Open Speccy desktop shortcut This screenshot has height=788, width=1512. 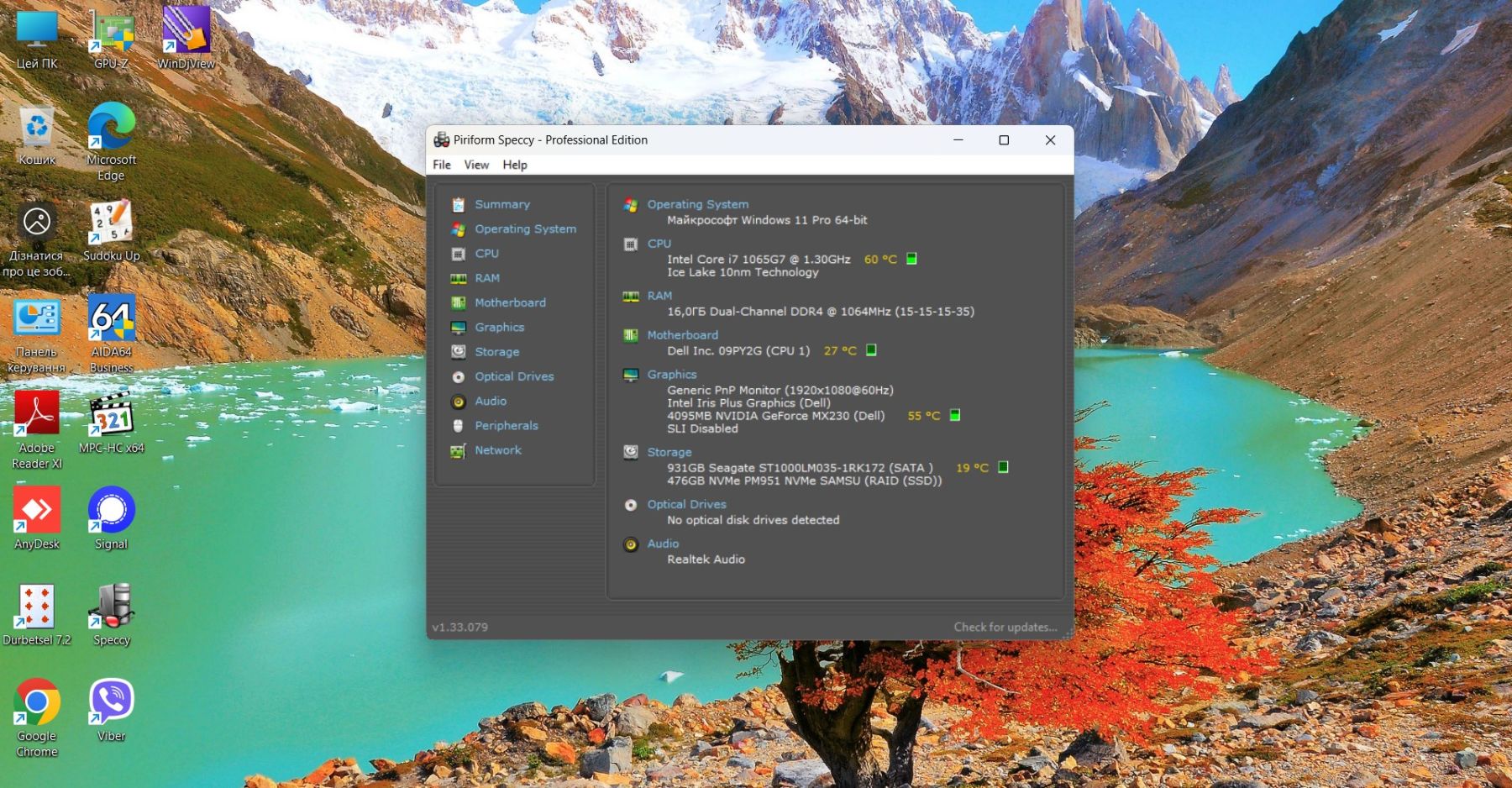click(111, 615)
